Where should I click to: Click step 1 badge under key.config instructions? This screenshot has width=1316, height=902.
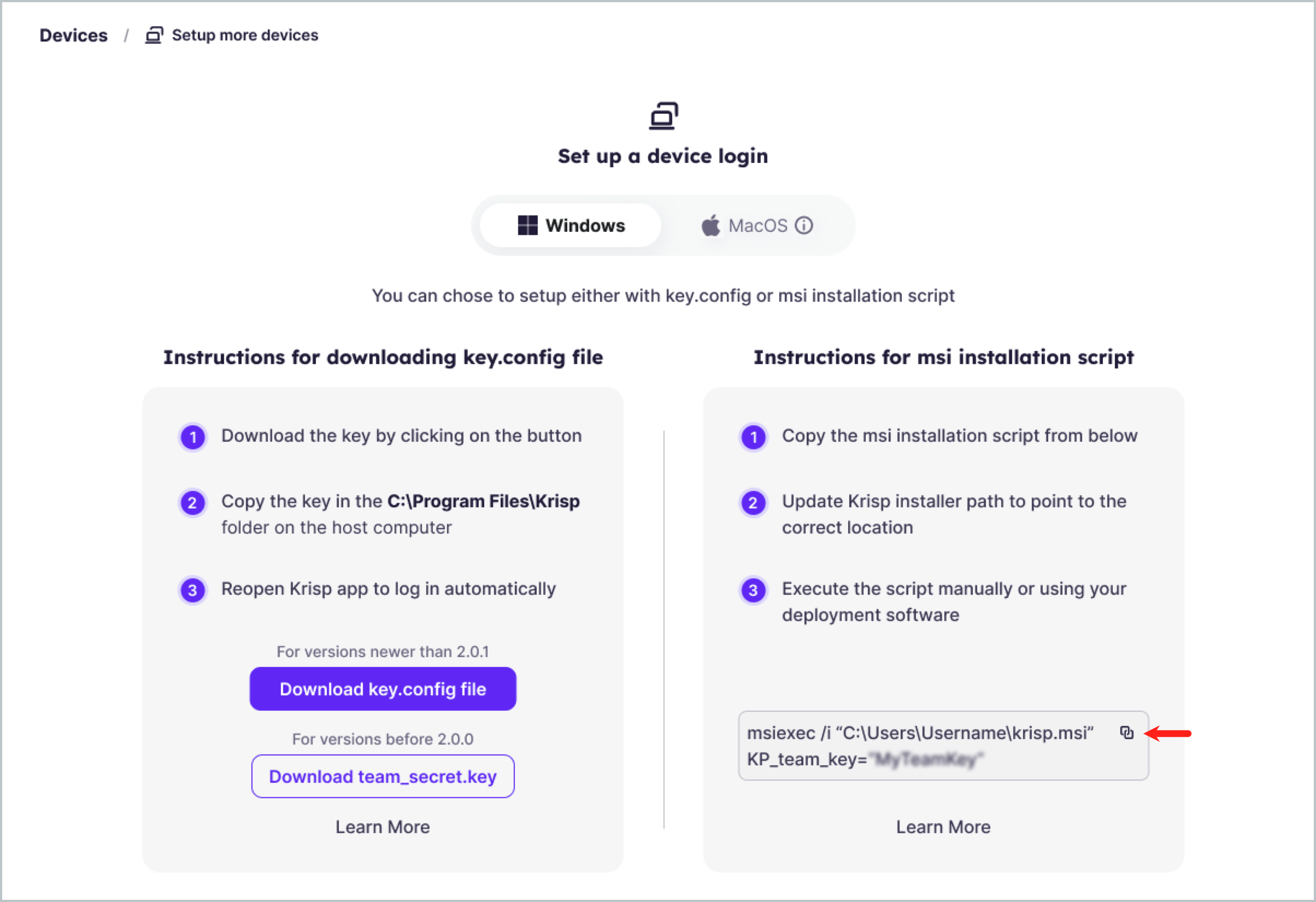click(x=192, y=437)
